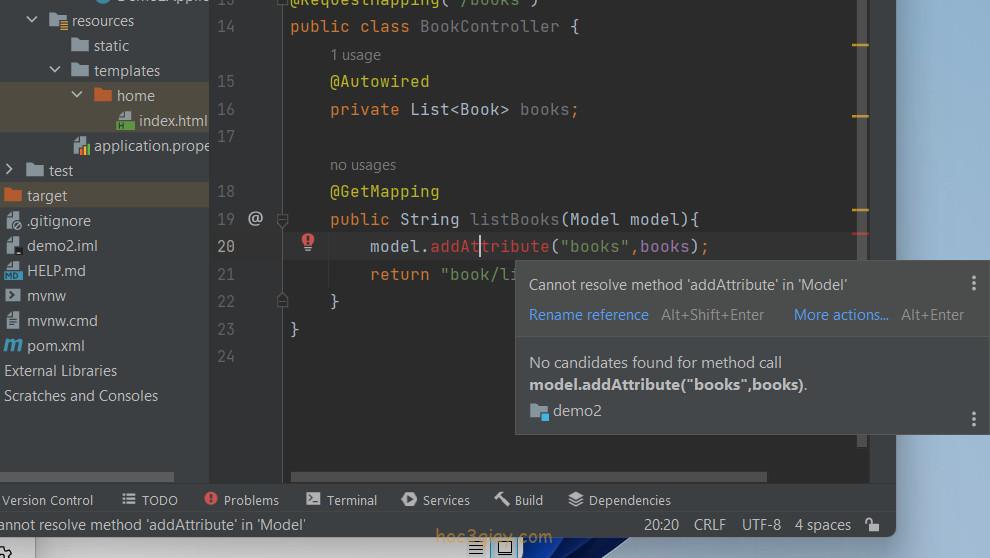Open the Dependencies tool window

(619, 500)
